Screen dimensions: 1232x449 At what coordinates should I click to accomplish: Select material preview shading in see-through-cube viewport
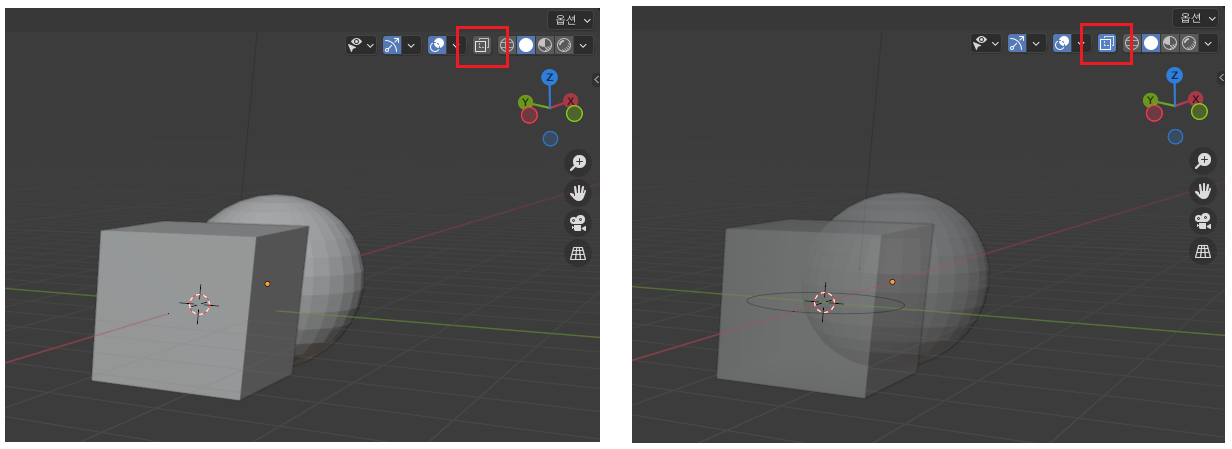(x=1170, y=44)
